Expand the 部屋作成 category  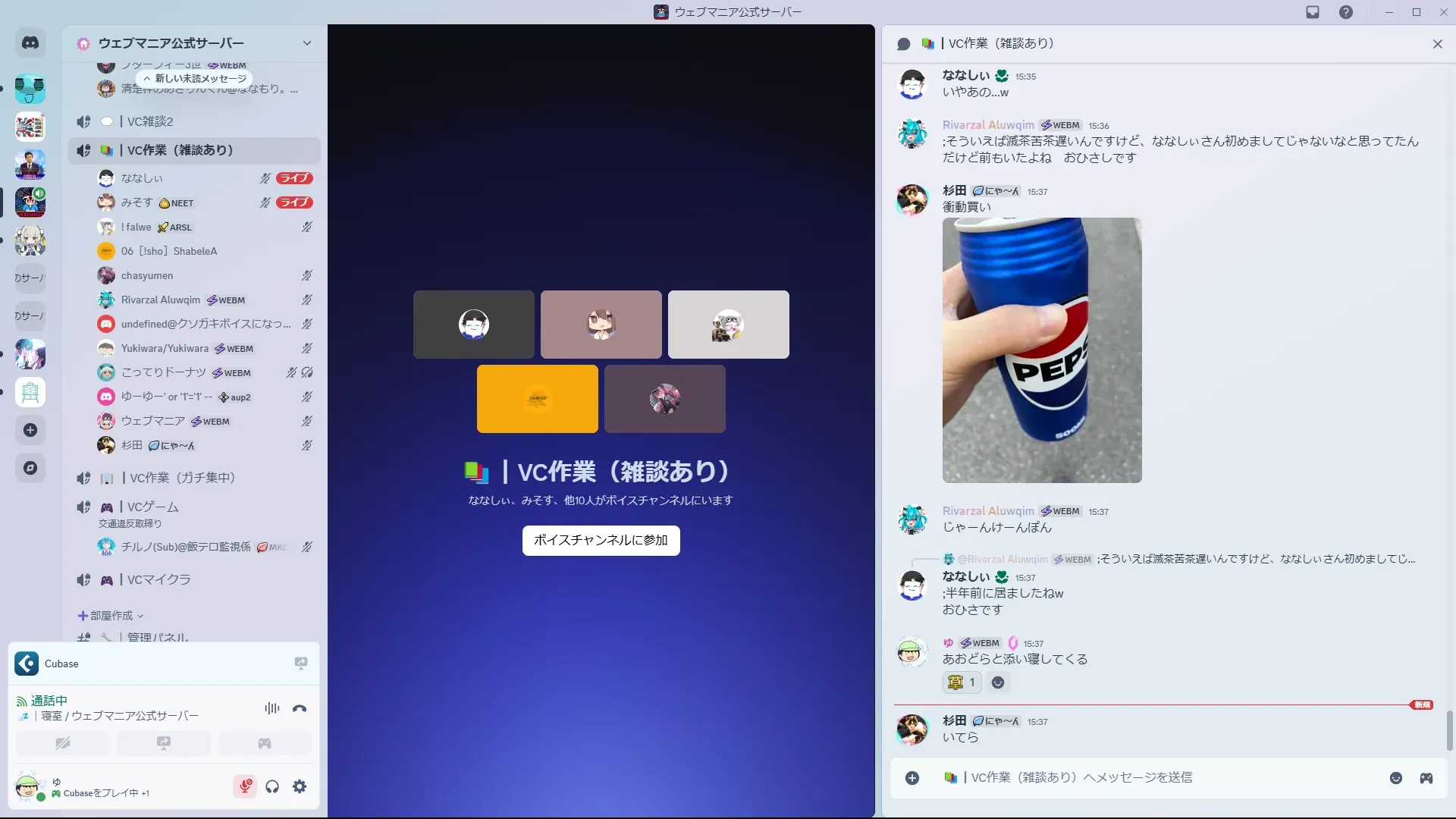click(x=111, y=616)
